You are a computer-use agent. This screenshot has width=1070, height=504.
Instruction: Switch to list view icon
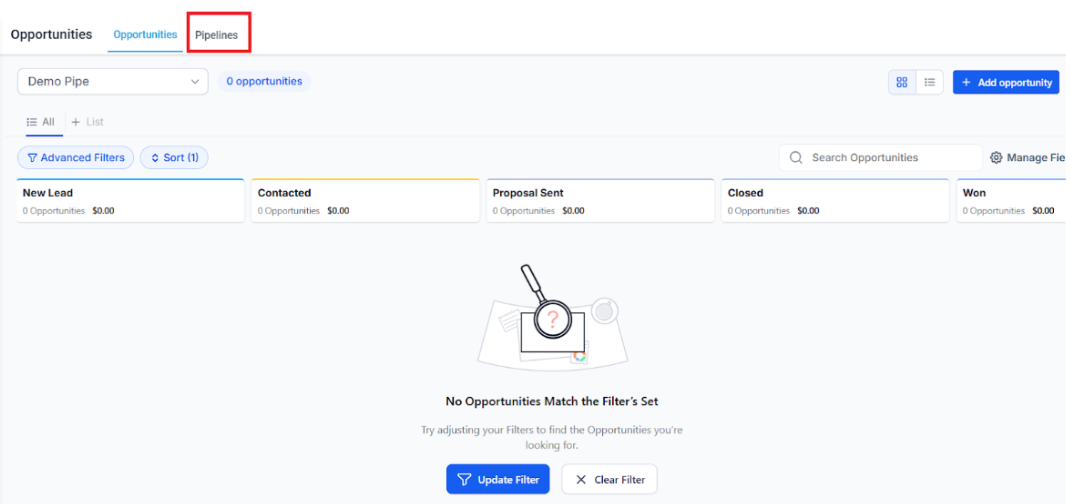click(930, 82)
